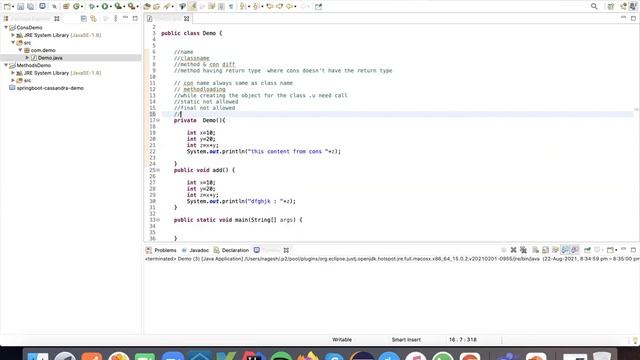Collapse the MethodsDemo project node

[6, 65]
